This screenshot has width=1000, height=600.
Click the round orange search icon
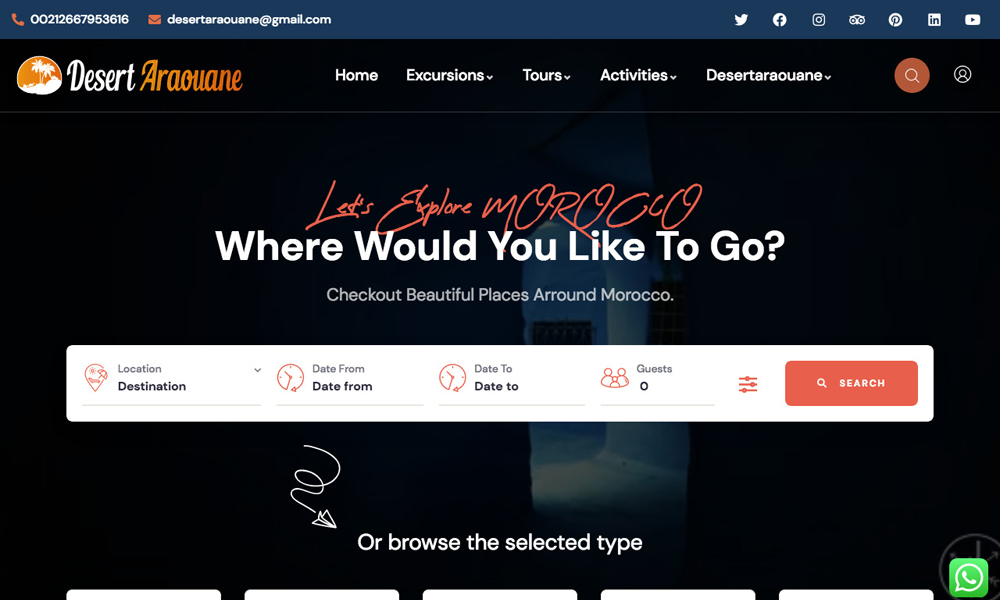[912, 75]
